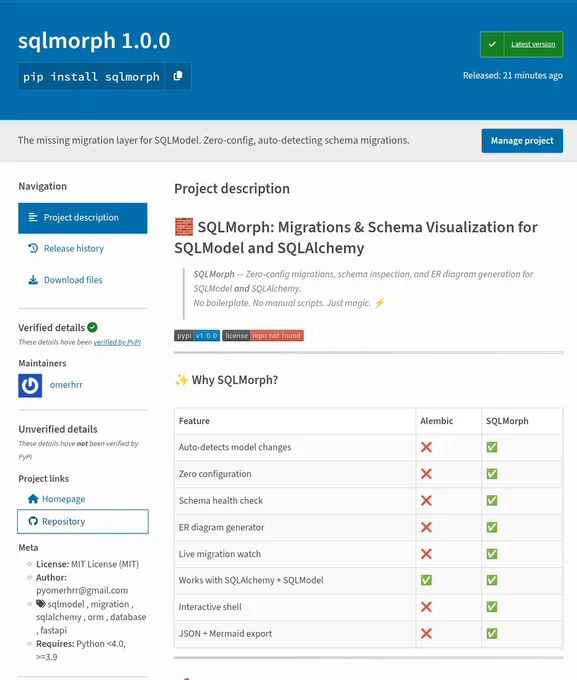Click Alembic red X for Live migration watch
Viewport: 577px width, 680px height.
pos(426,554)
